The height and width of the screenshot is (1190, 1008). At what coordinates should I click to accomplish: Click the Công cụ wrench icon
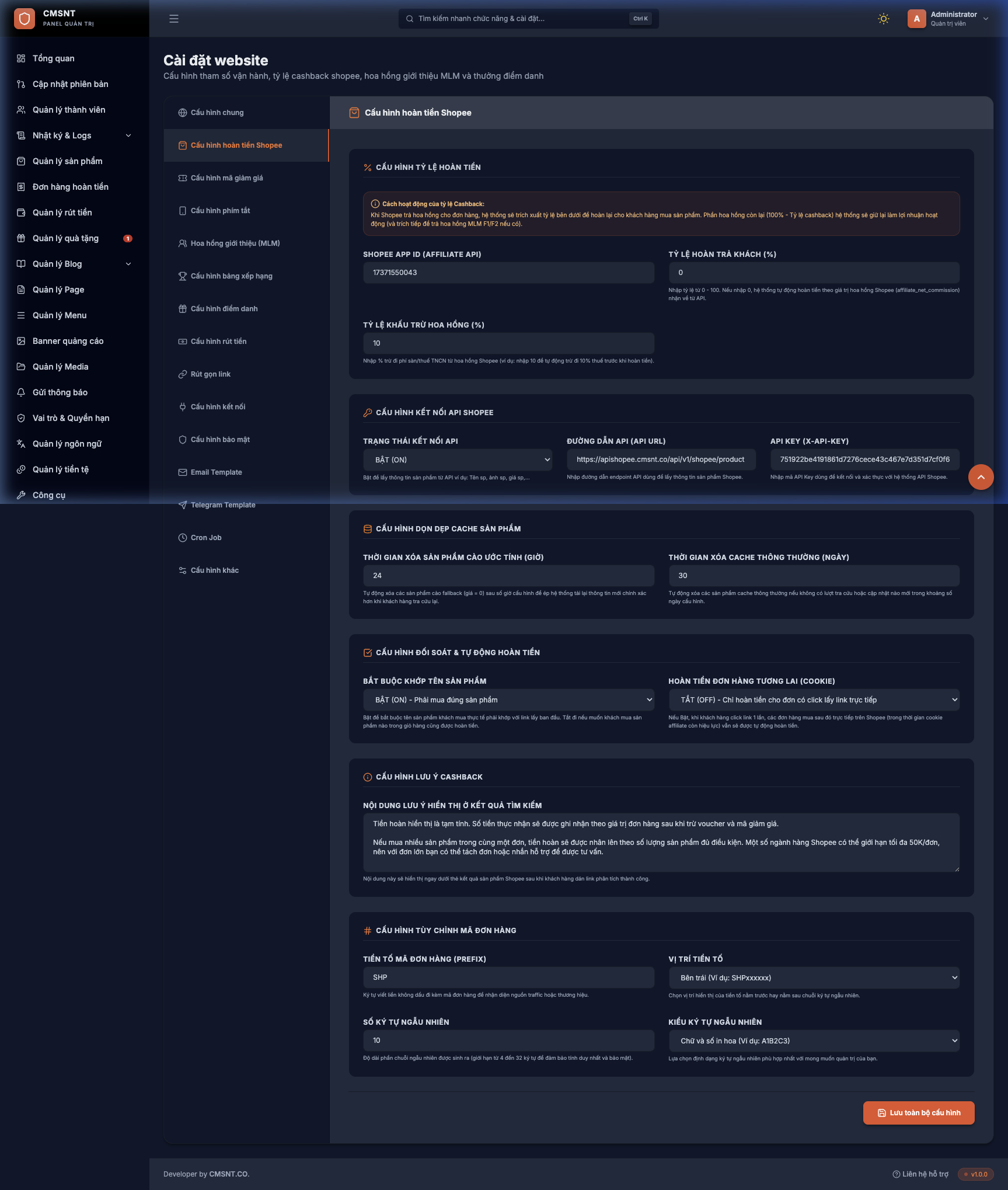(21, 495)
